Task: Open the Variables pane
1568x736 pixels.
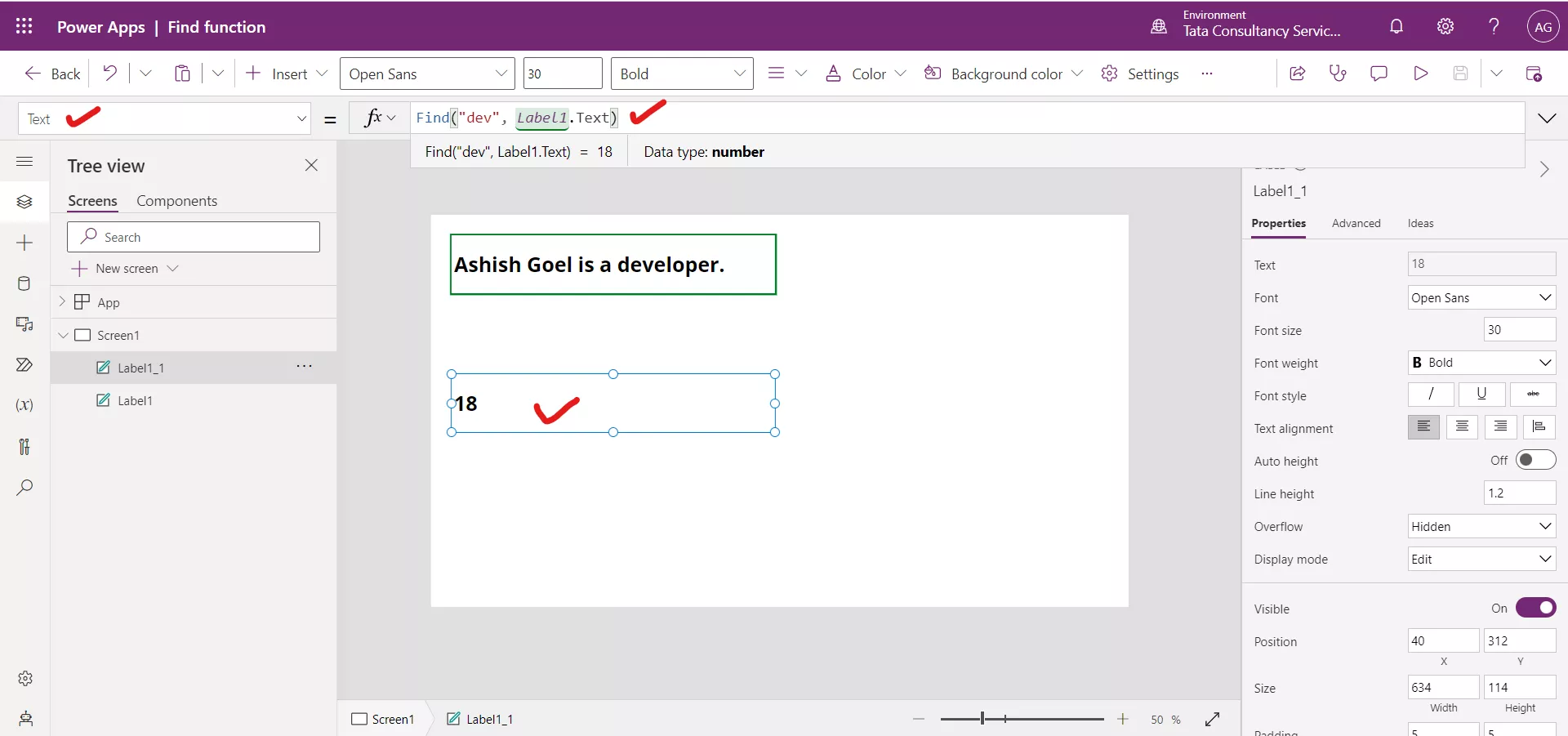Action: (24, 406)
